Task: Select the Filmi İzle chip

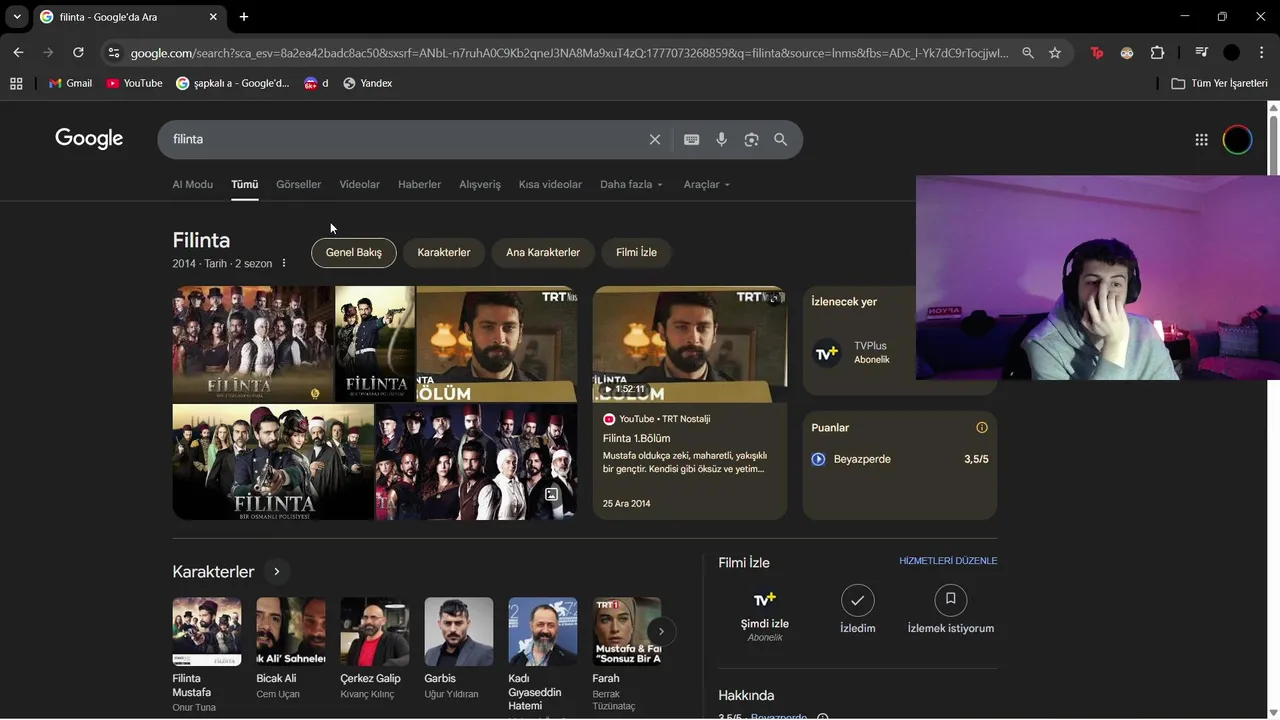Action: coord(636,253)
